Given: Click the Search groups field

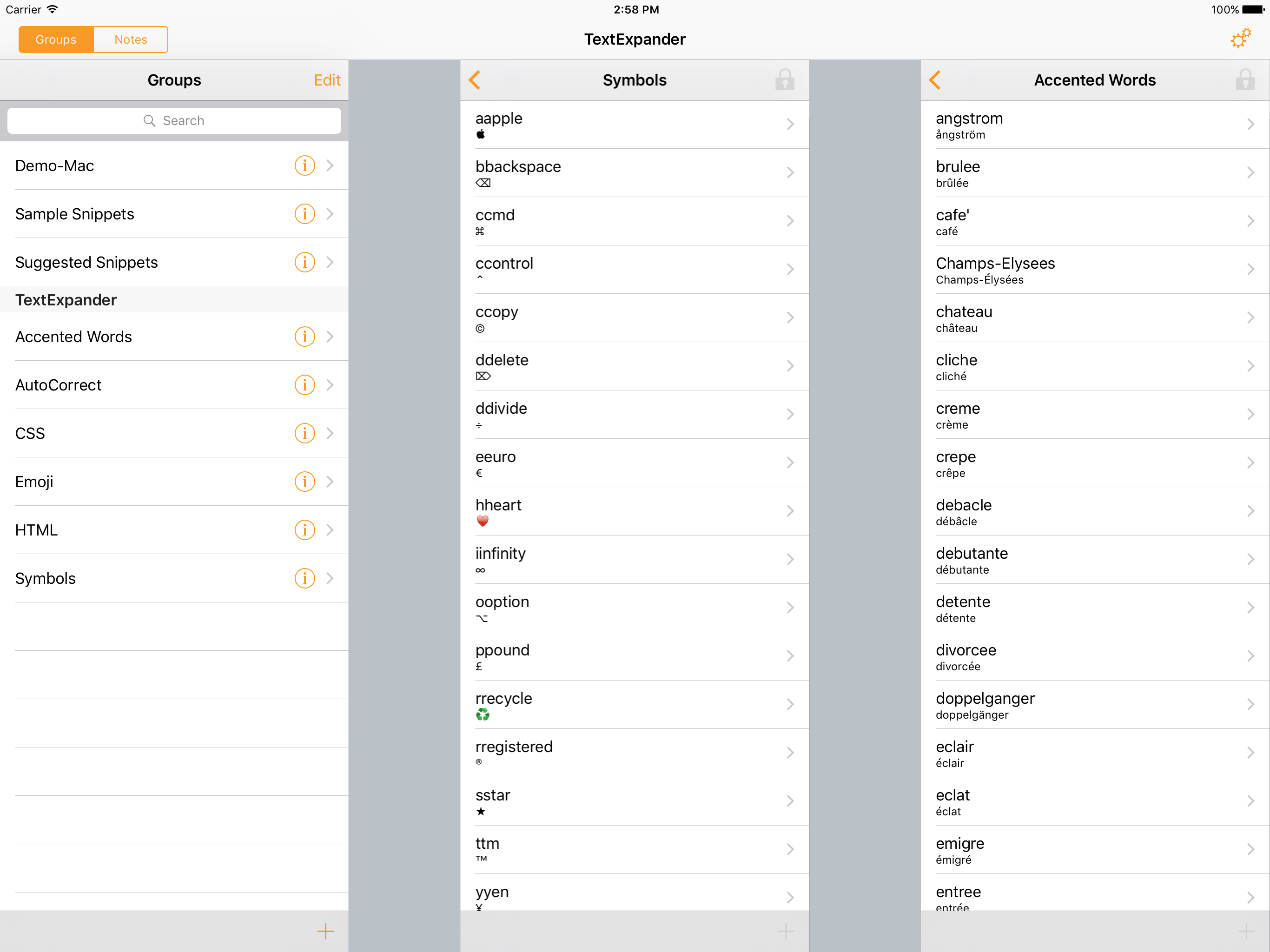Looking at the screenshot, I should point(174,120).
